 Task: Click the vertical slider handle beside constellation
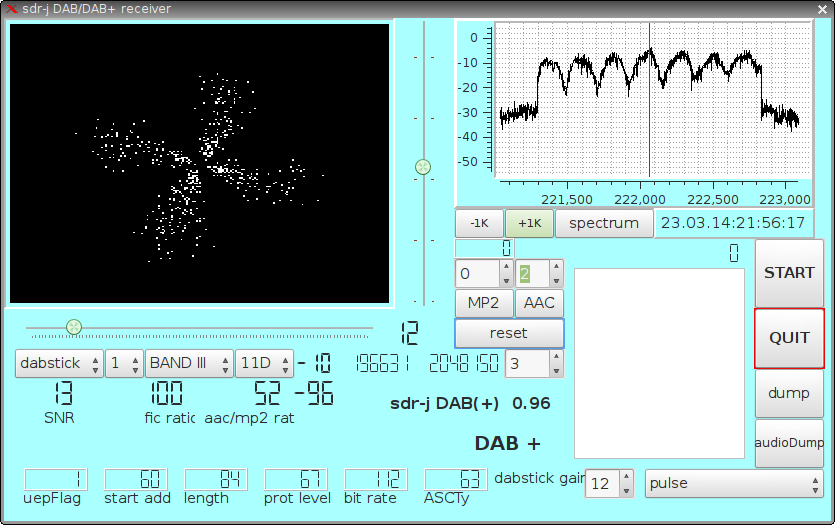423,167
